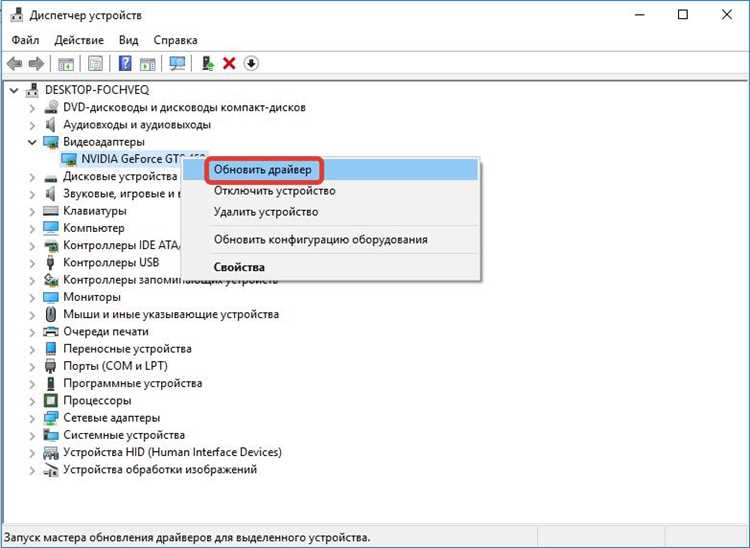Select Устройства обработки изображений row
This screenshot has width=750, height=548.
(160, 469)
